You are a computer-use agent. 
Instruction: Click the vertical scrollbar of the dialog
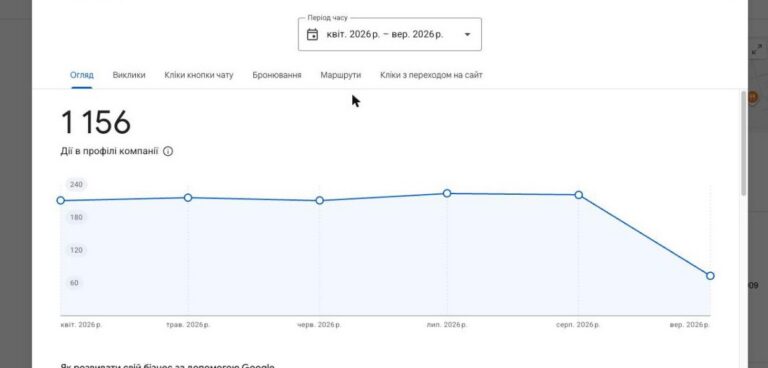click(744, 144)
